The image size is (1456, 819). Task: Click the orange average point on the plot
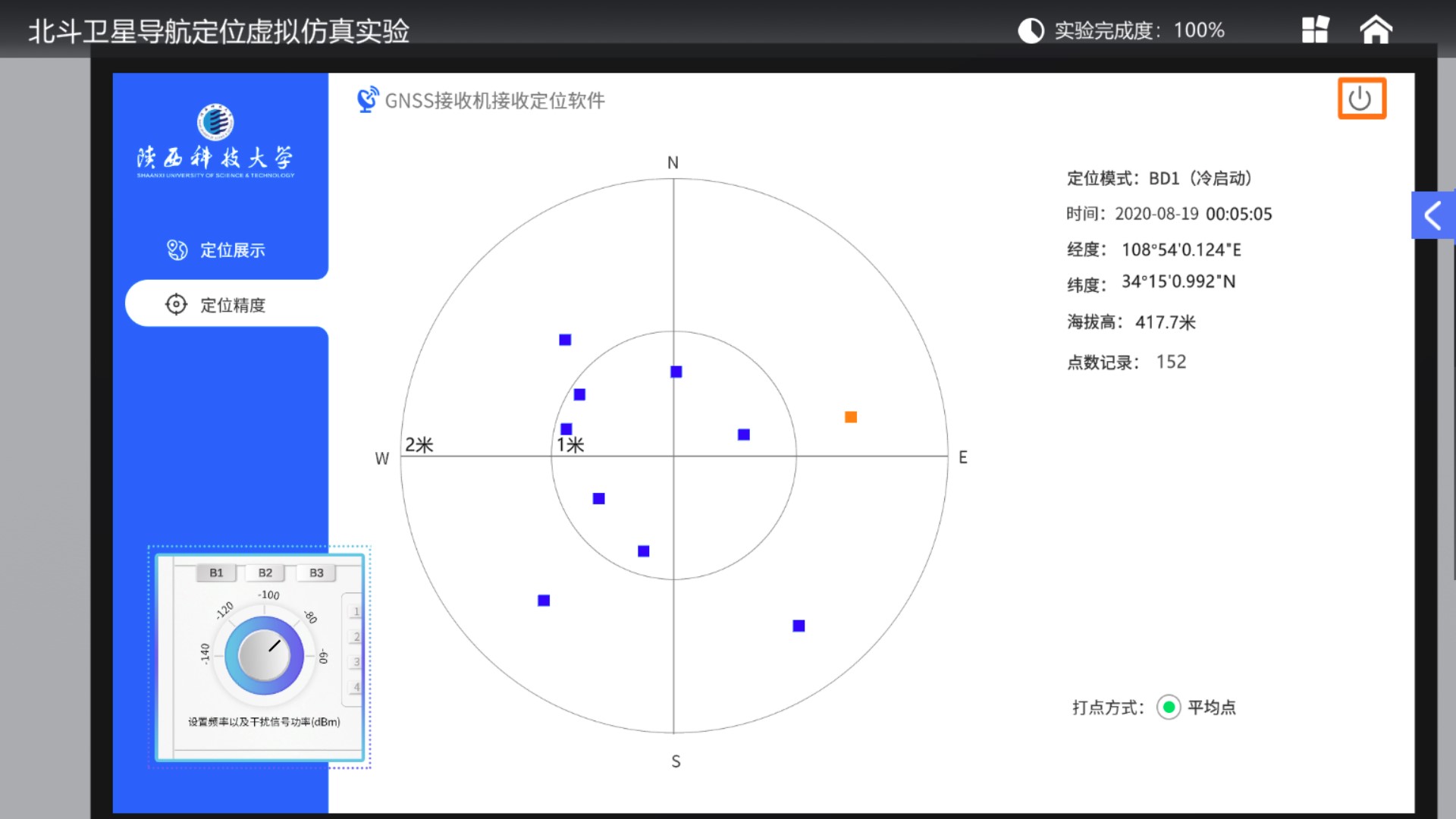850,416
